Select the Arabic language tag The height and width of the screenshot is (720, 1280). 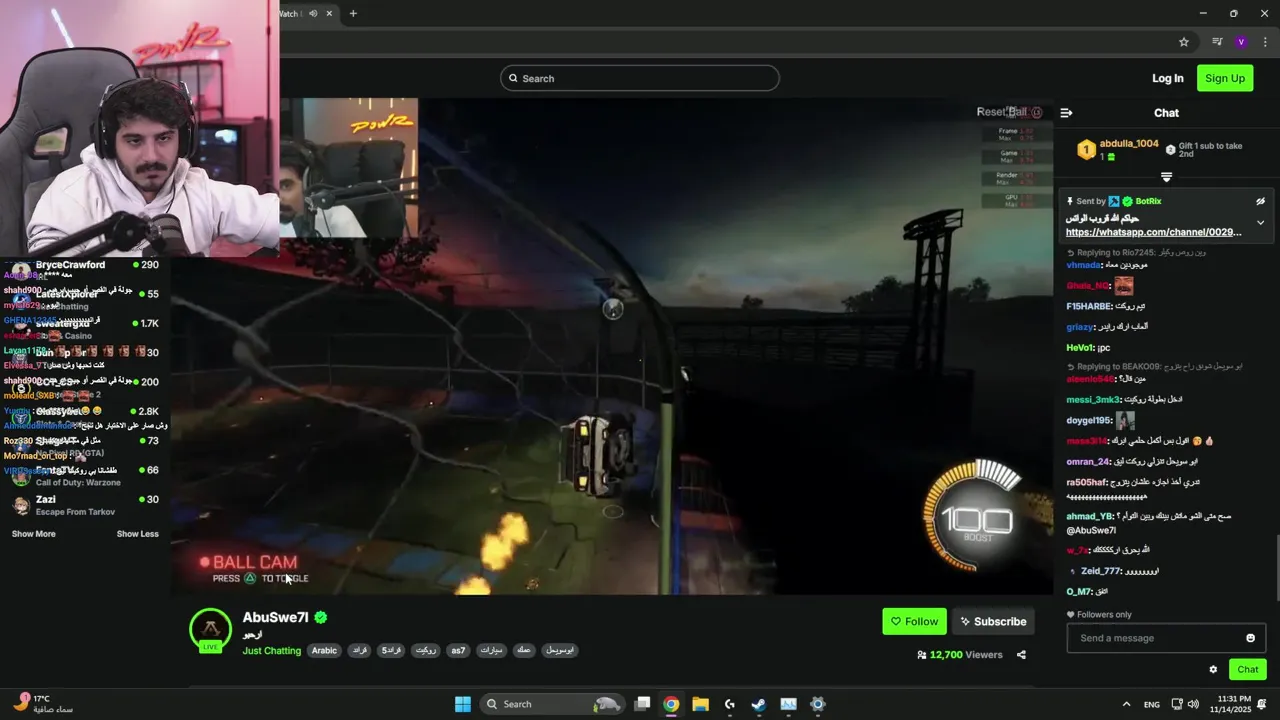(324, 650)
